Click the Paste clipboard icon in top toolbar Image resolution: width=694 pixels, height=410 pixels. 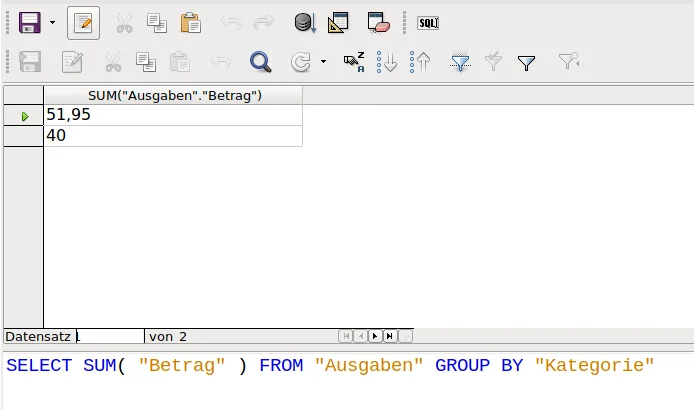(191, 23)
